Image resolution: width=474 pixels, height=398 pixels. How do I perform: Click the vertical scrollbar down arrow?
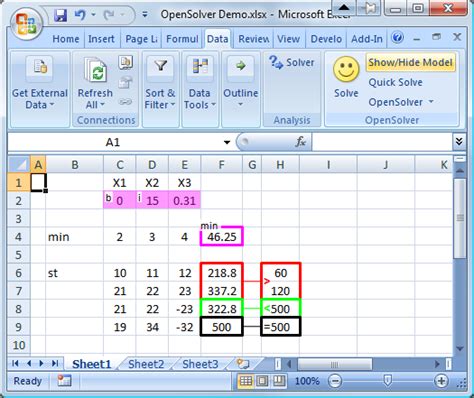[x=460, y=348]
